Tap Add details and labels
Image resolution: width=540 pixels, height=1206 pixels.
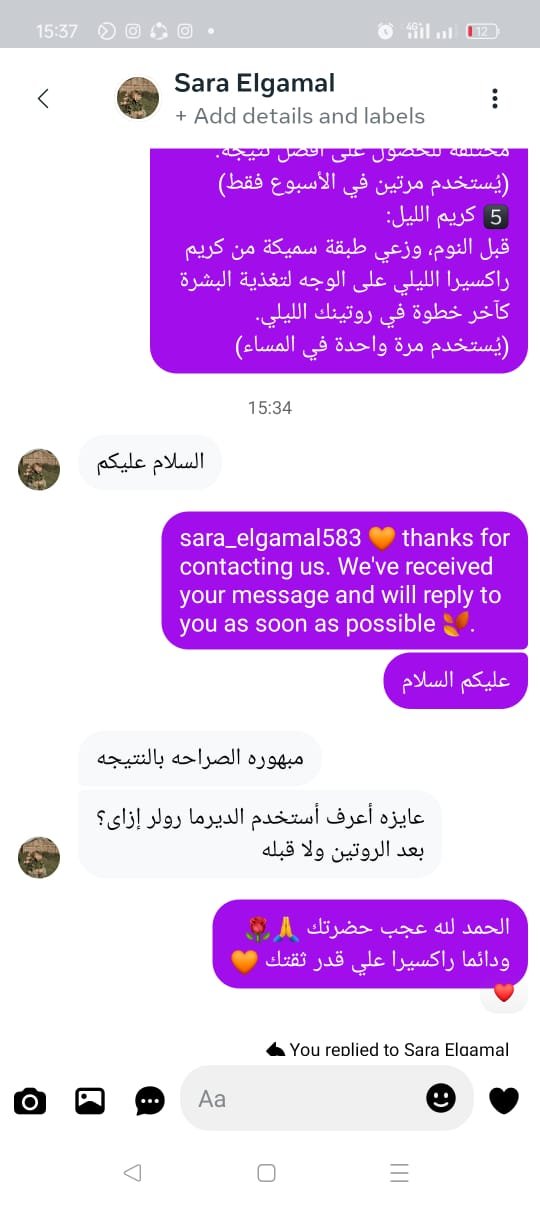click(x=300, y=116)
